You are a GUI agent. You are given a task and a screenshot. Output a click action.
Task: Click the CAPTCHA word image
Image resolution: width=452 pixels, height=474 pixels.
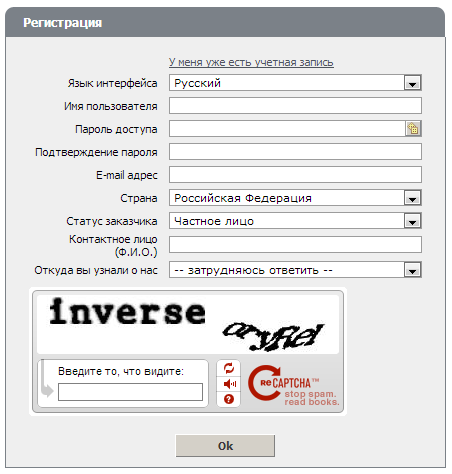[188, 324]
